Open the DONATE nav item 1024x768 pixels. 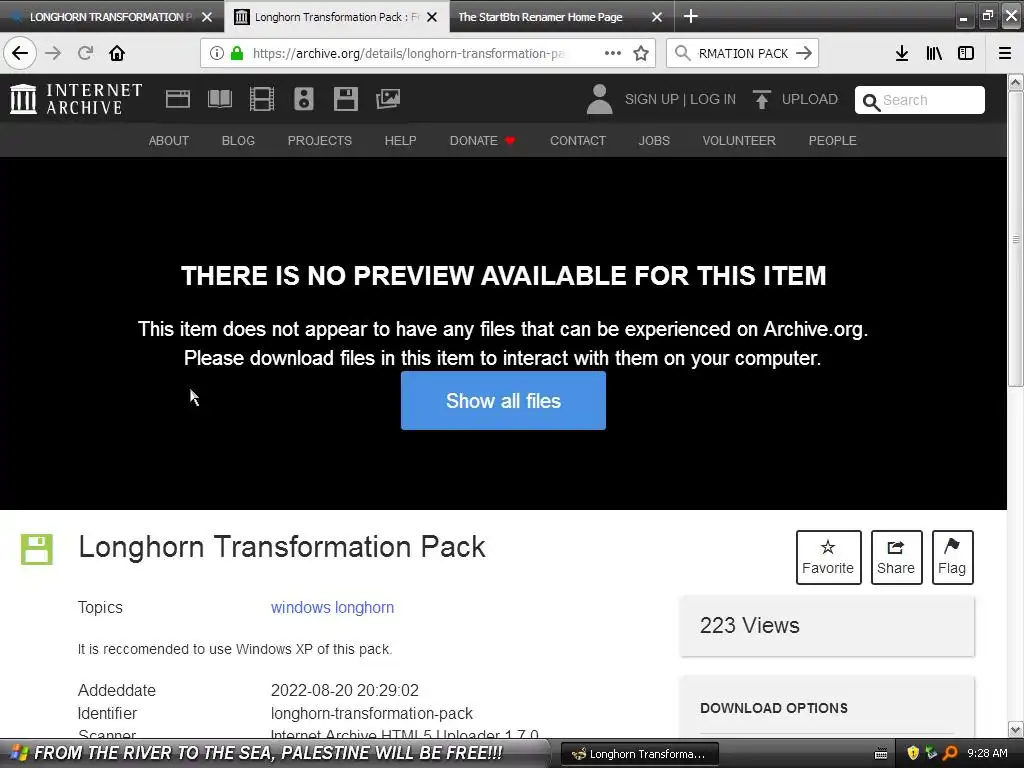click(473, 140)
